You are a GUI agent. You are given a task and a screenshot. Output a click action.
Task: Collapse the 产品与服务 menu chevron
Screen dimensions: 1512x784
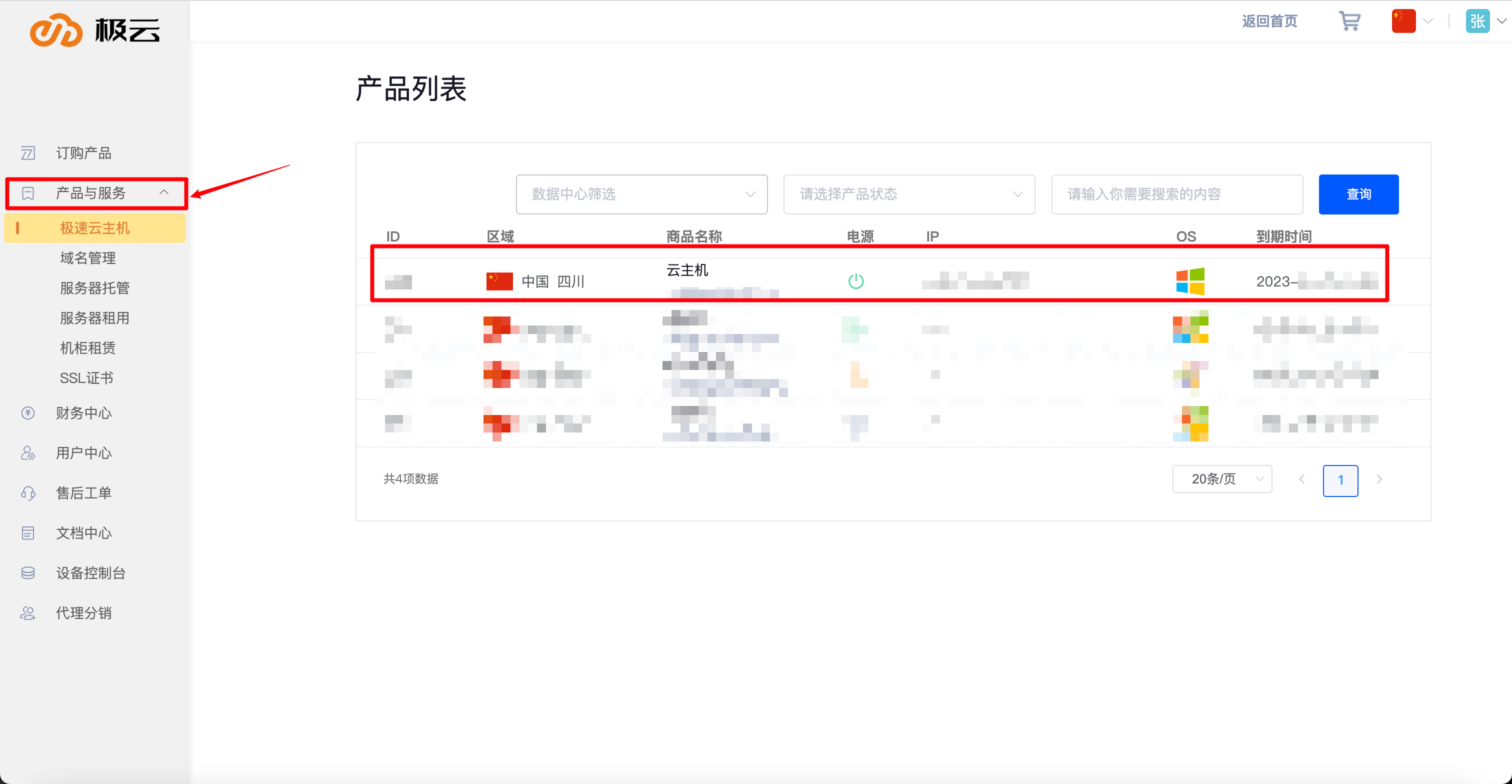point(164,192)
